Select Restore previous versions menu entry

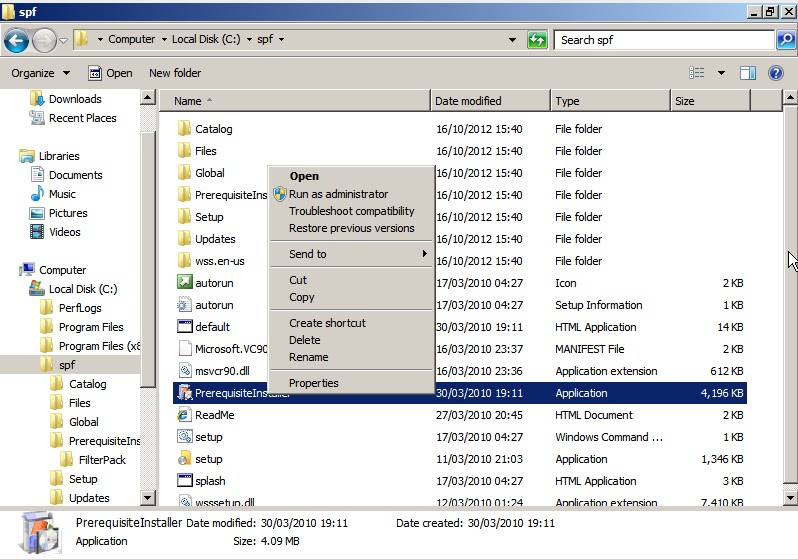pos(351,228)
